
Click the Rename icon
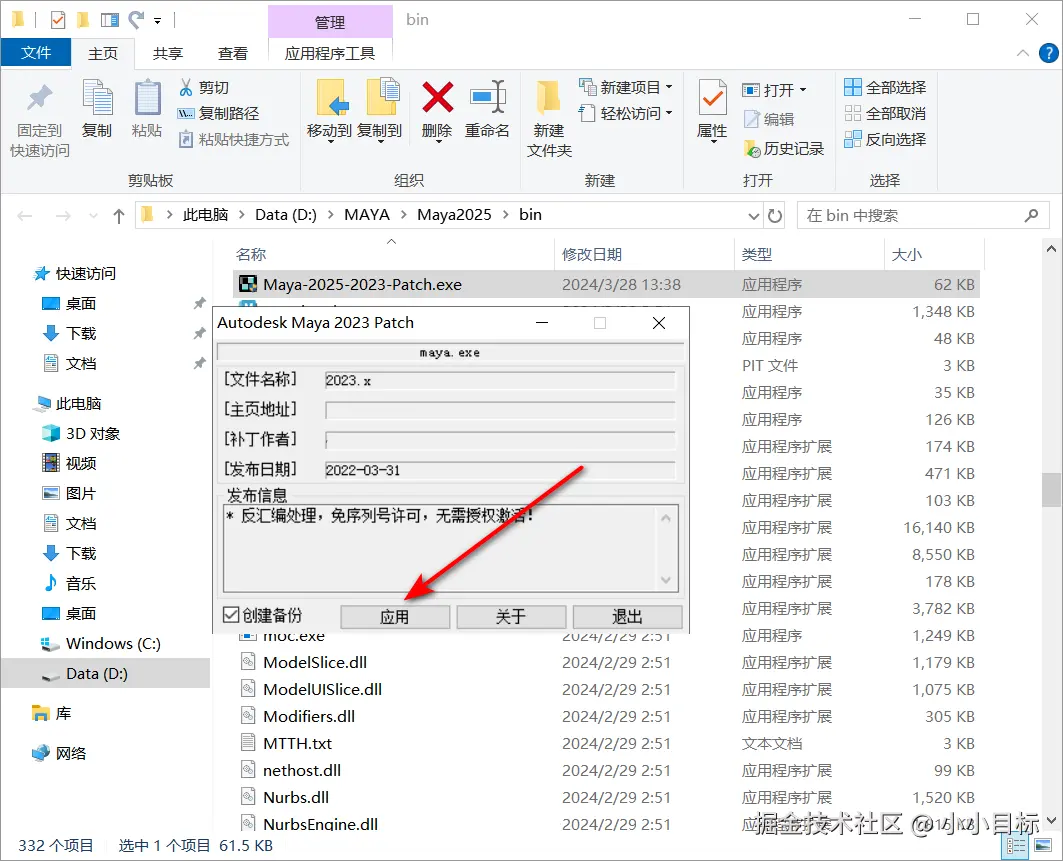pyautogui.click(x=487, y=97)
